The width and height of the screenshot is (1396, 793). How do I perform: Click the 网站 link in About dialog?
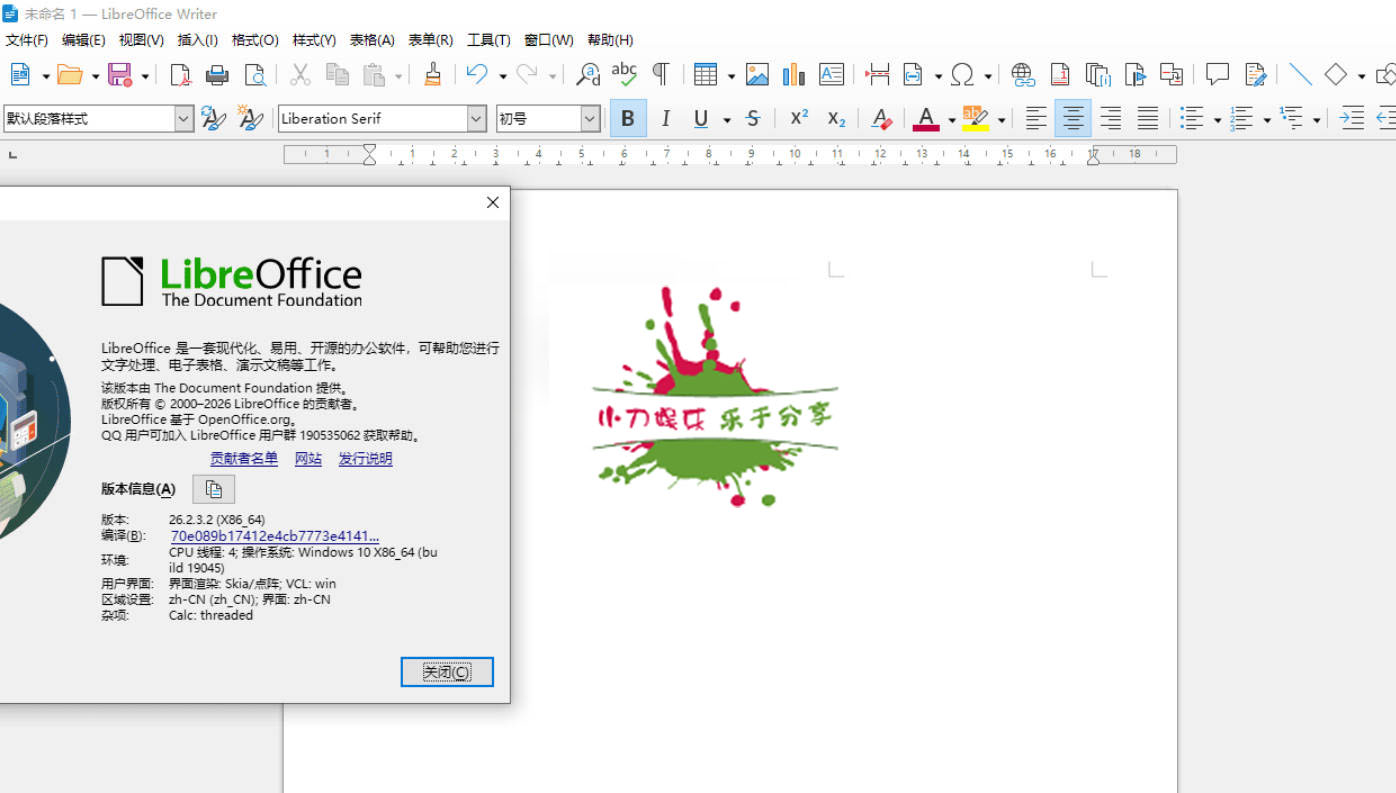point(308,458)
